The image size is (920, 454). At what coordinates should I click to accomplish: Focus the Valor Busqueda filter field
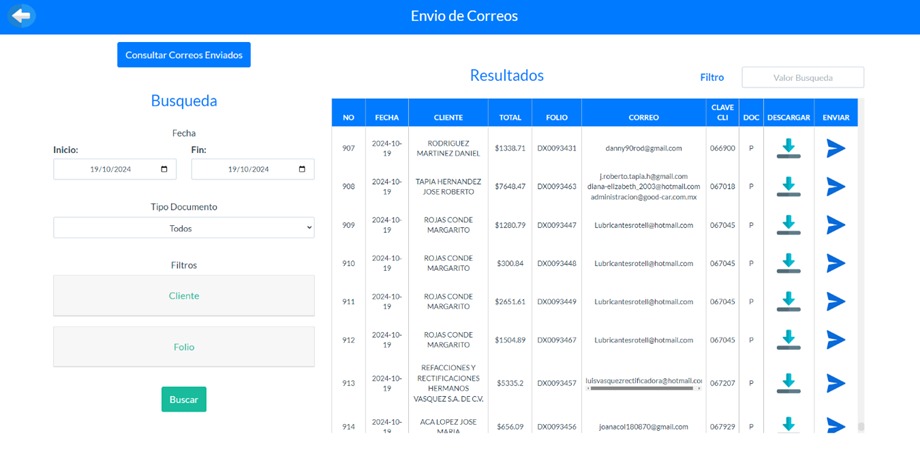(x=803, y=77)
